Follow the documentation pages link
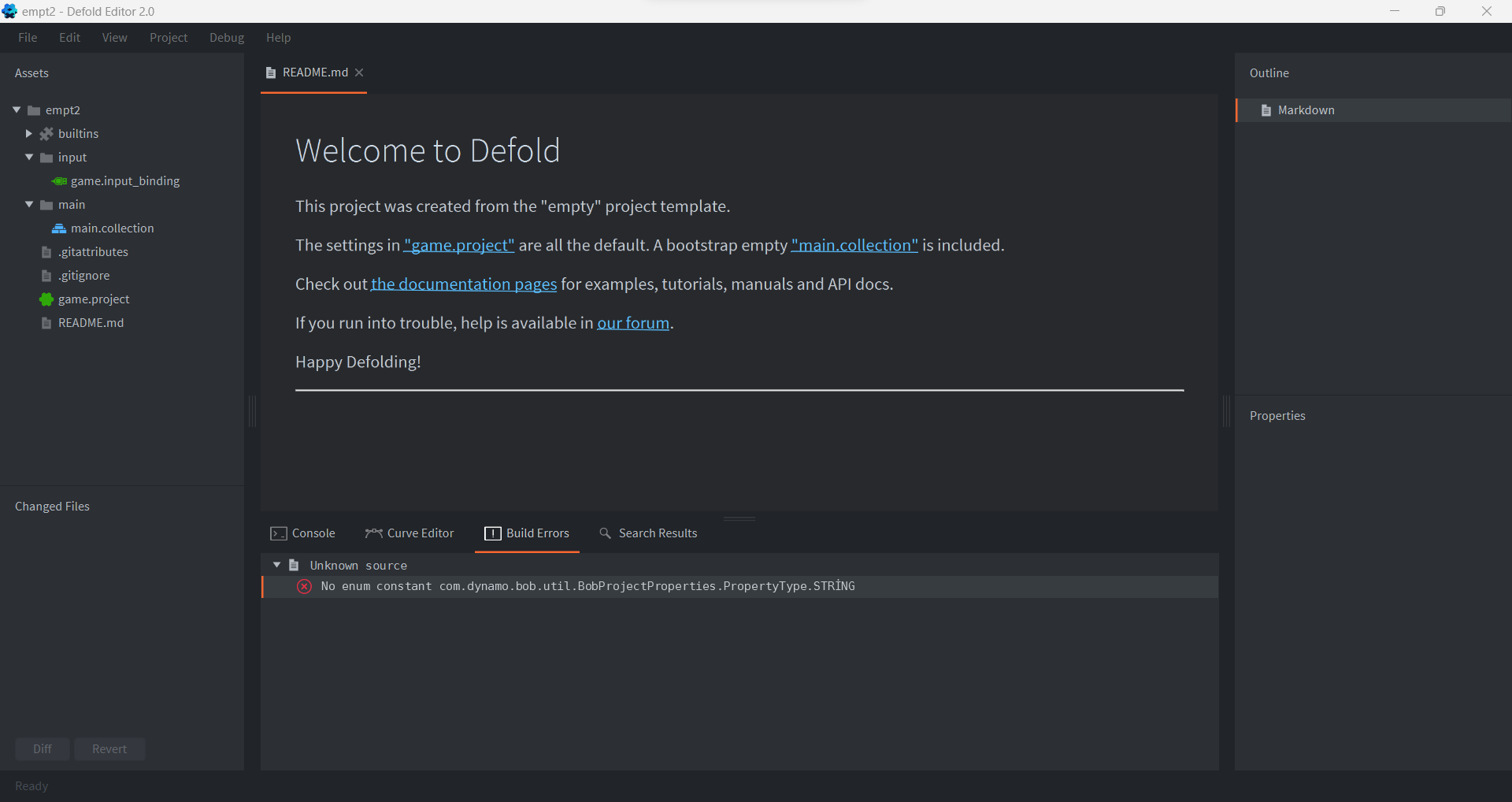The image size is (1512, 802). 464,284
